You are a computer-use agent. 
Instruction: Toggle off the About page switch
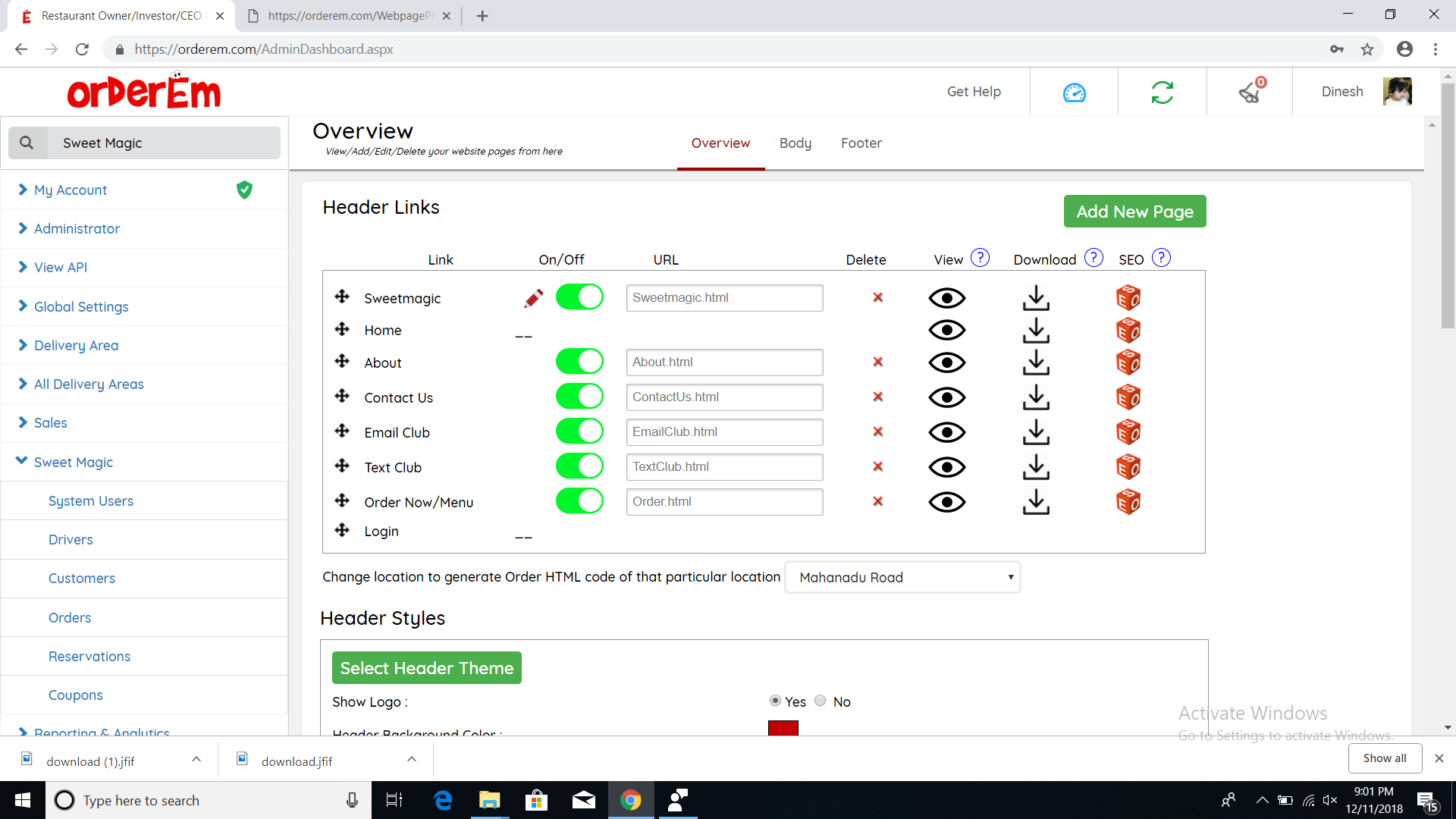pyautogui.click(x=579, y=362)
